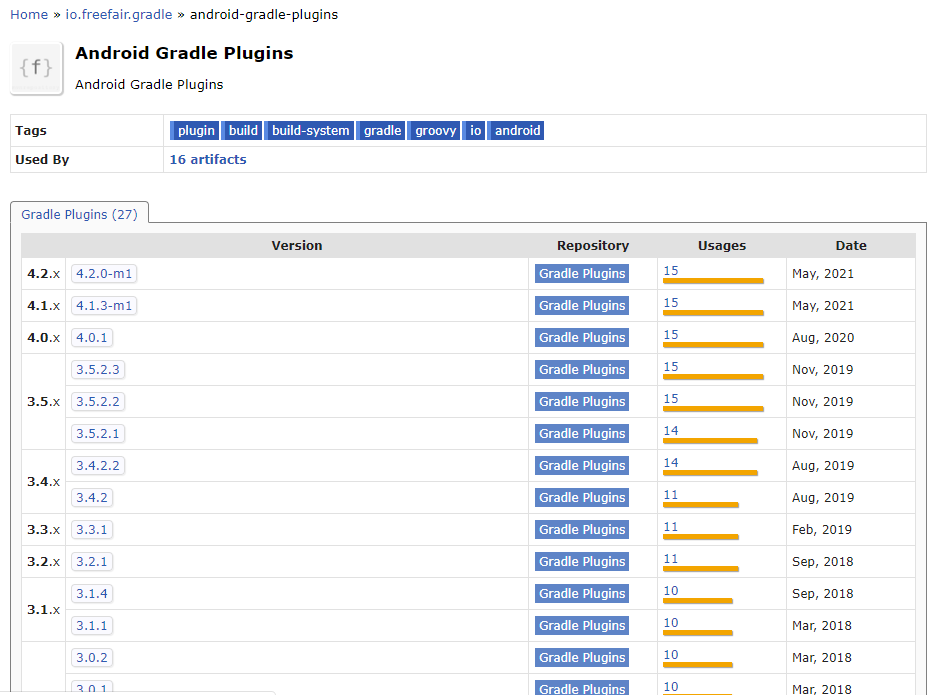Open version 3.1.4
Image resolution: width=934 pixels, height=695 pixels.
pyautogui.click(x=92, y=594)
